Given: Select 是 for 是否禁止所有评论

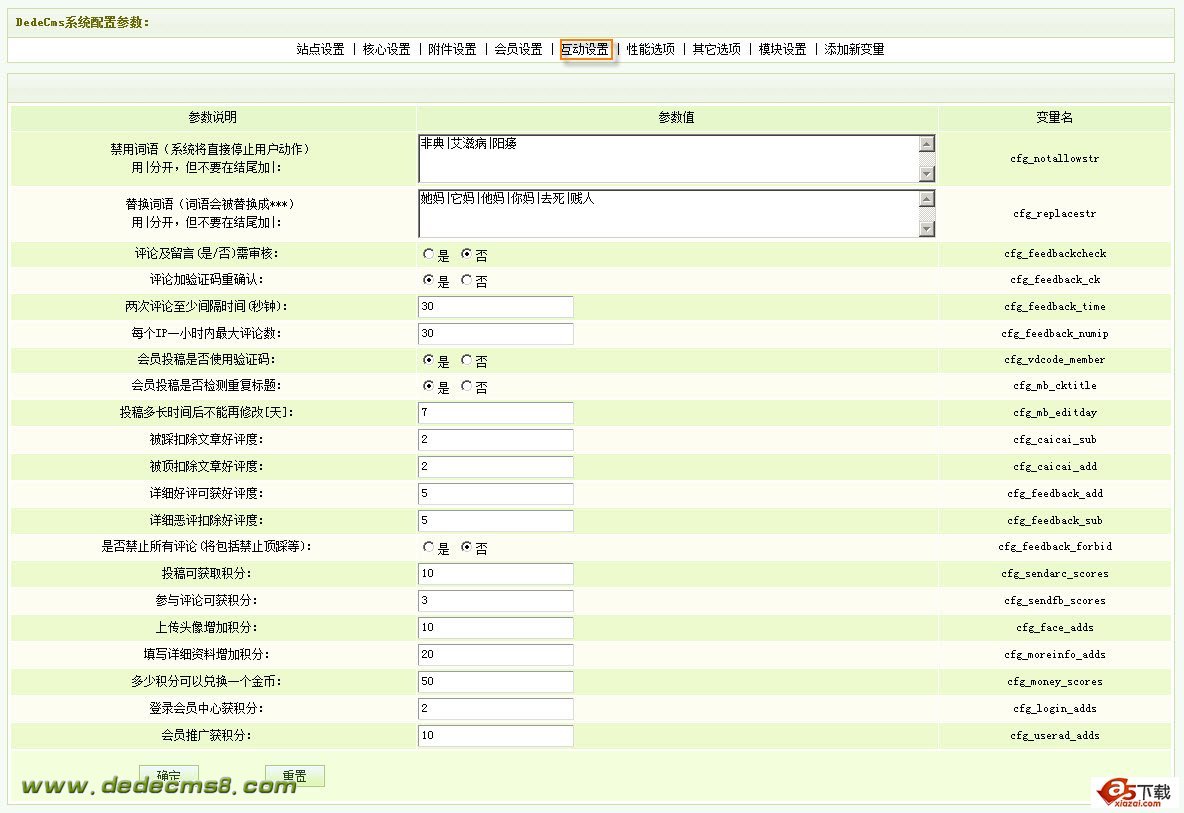Looking at the screenshot, I should [x=427, y=547].
